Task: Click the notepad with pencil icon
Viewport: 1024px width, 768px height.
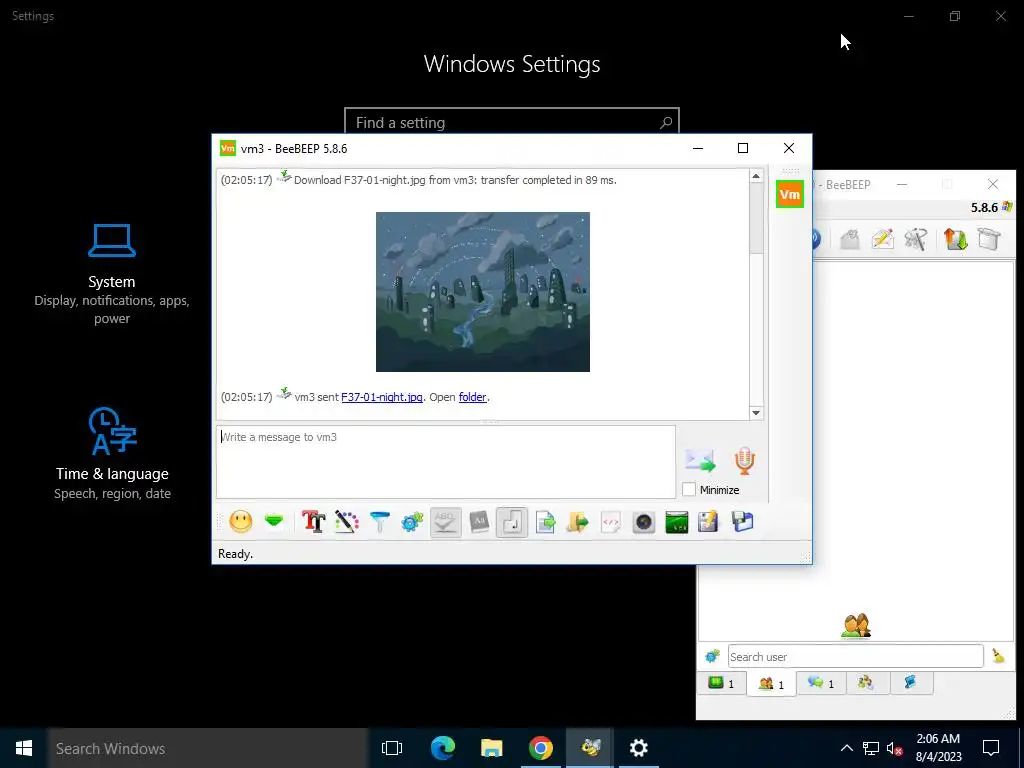Action: [709, 522]
